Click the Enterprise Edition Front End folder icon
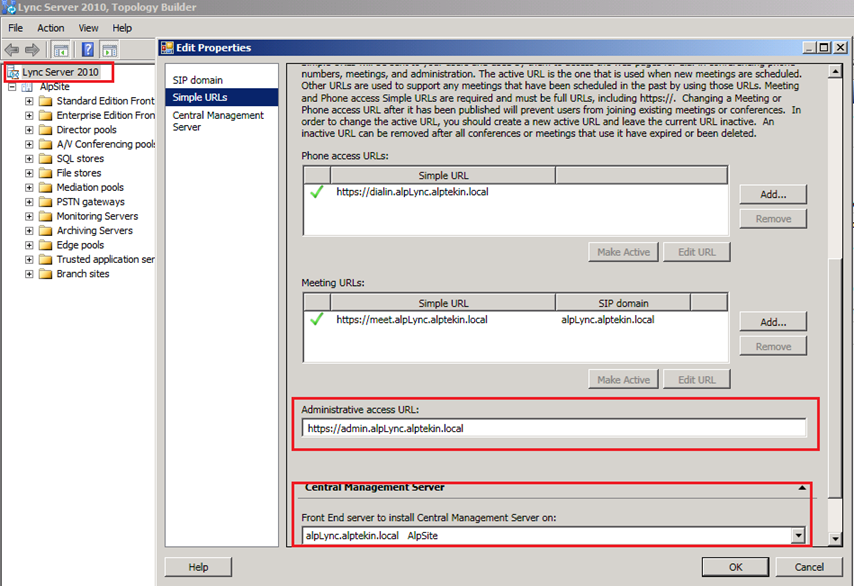Viewport: 854px width, 586px height. 46,115
